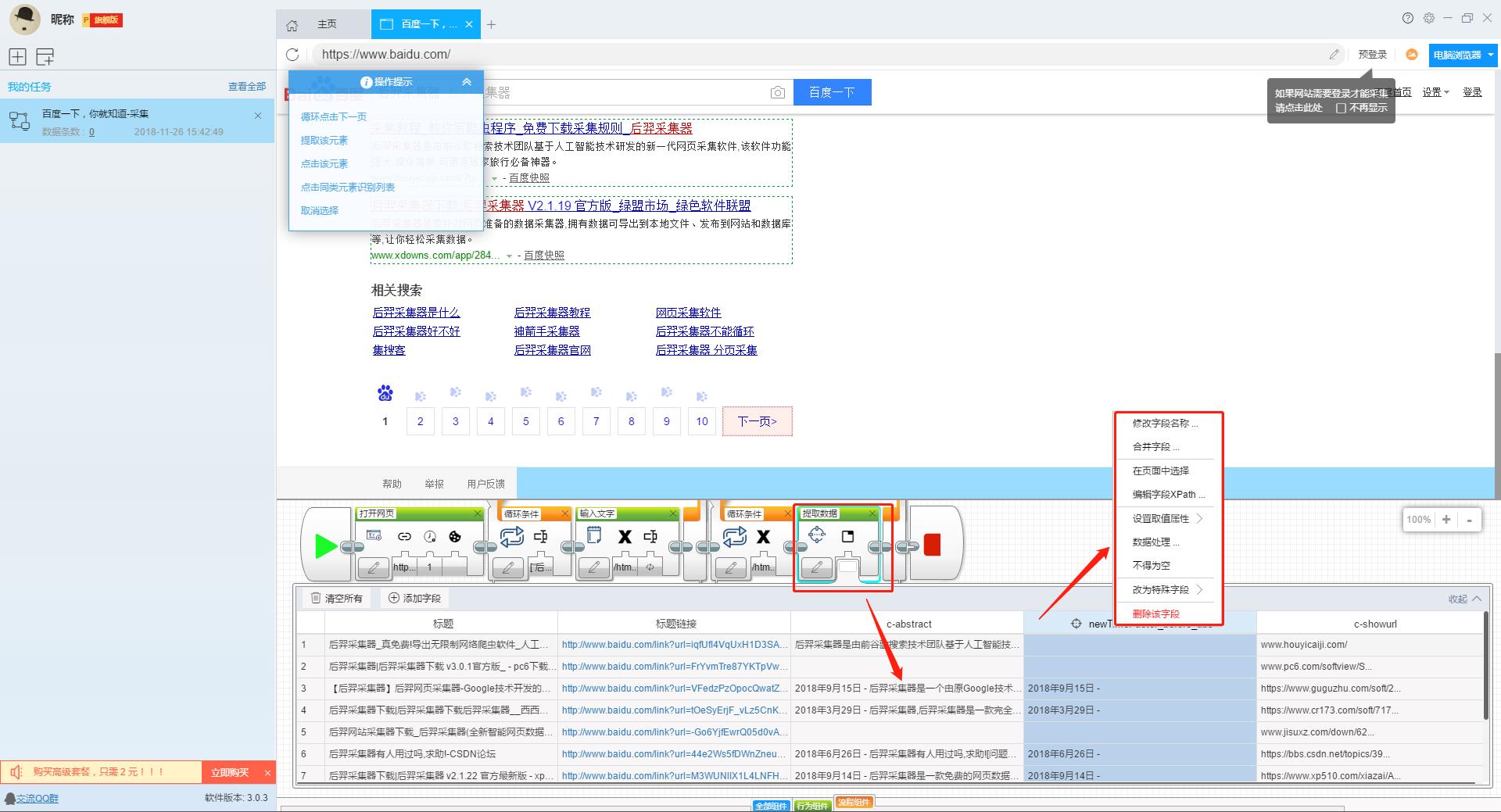The height and width of the screenshot is (812, 1501).
Task: Zoom out workflow with minus button
Action: coord(1470,520)
